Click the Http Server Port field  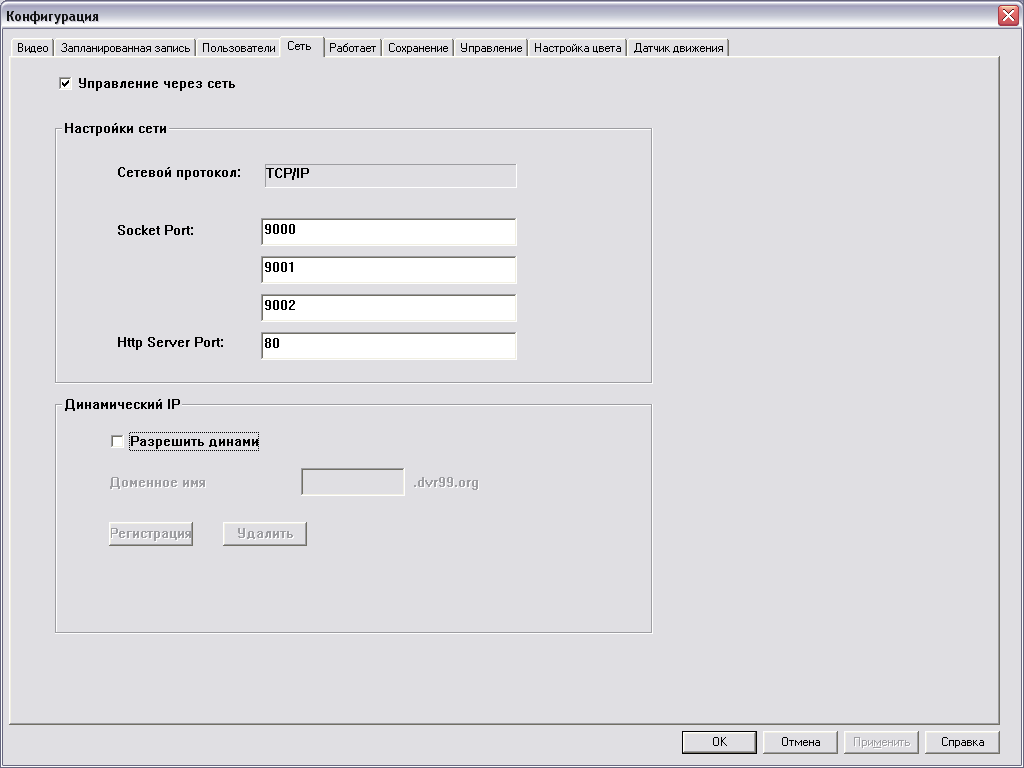tap(388, 345)
